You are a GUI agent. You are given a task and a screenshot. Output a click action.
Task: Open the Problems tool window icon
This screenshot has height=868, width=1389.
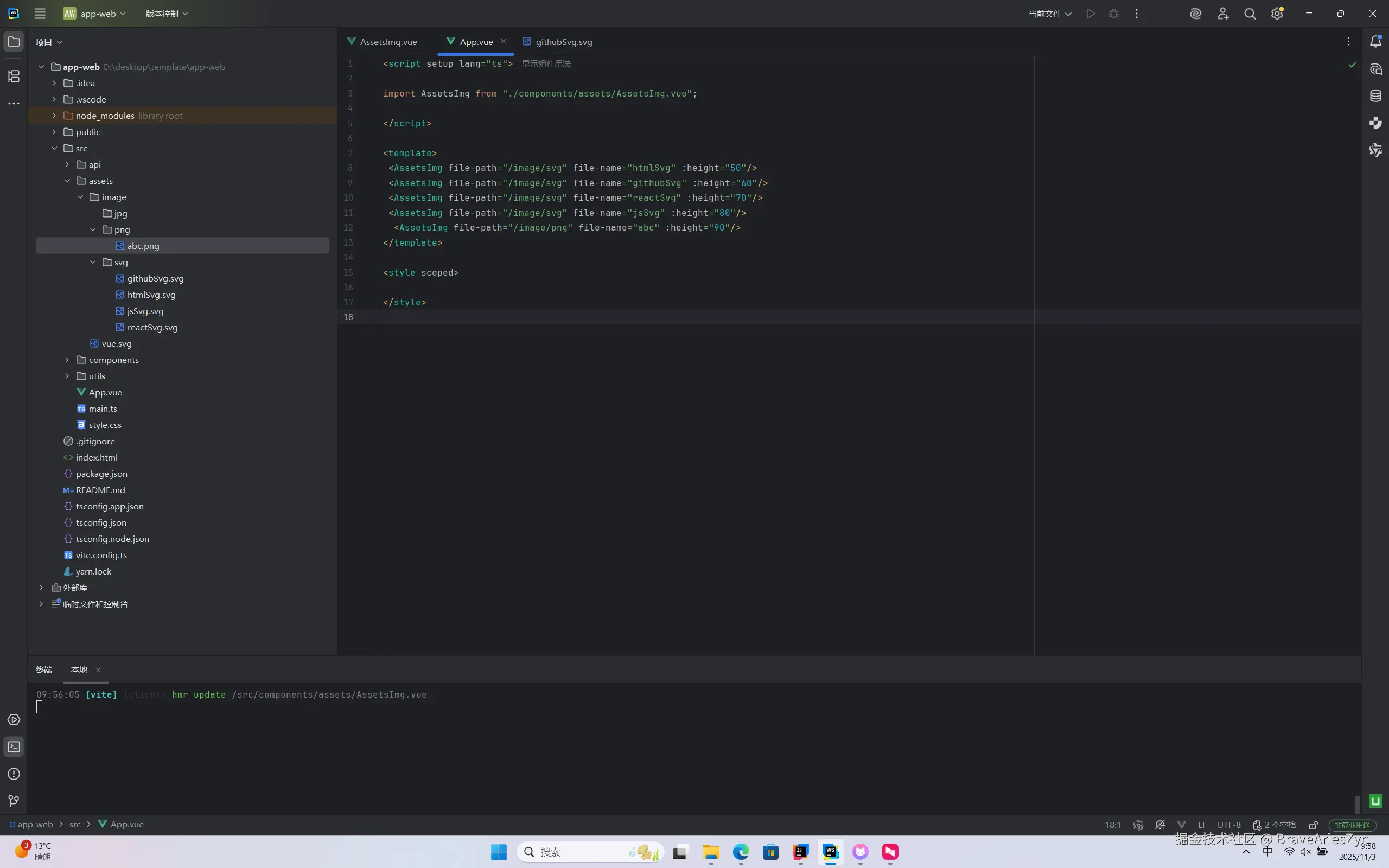(x=14, y=774)
